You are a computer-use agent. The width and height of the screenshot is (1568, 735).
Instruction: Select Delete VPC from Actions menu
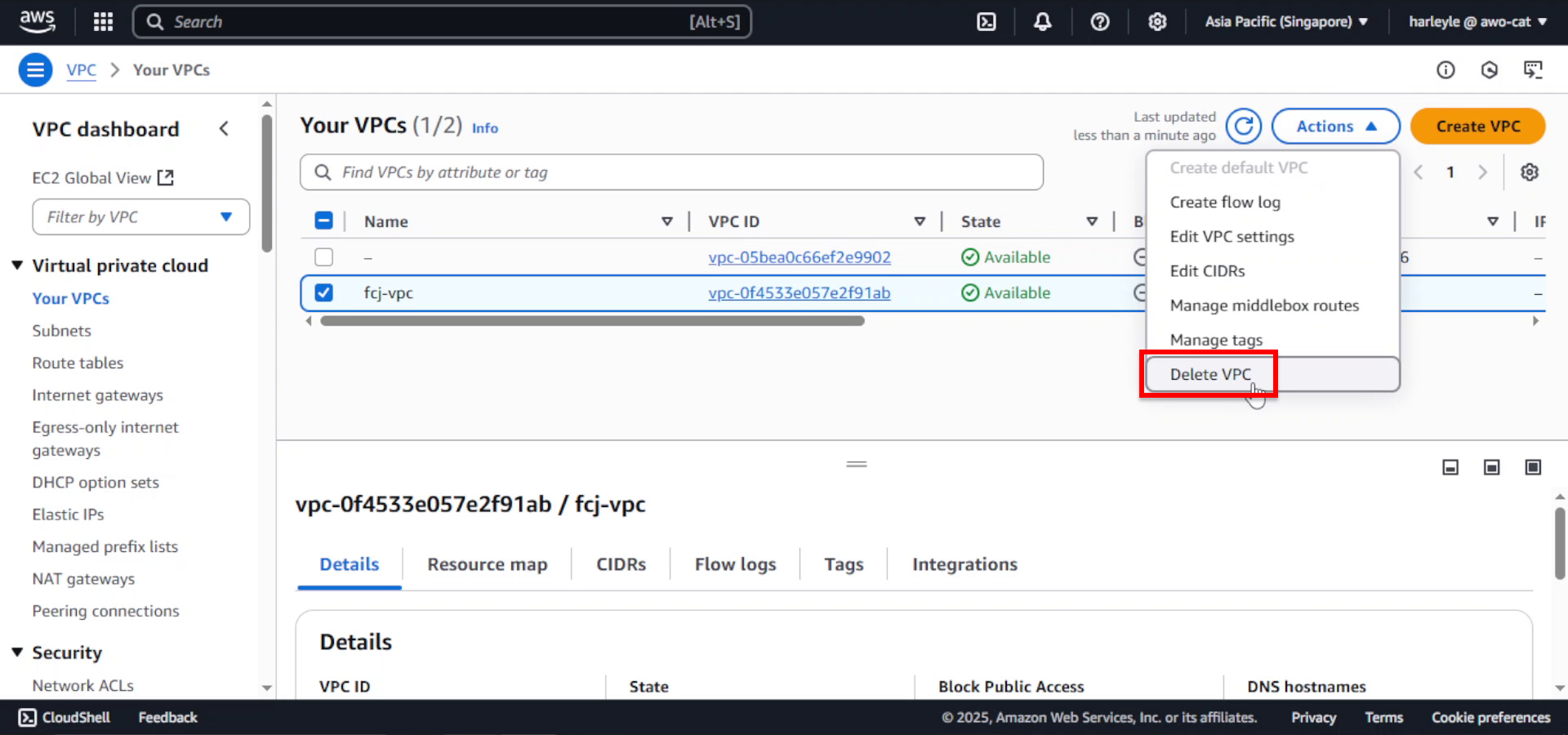(x=1272, y=374)
